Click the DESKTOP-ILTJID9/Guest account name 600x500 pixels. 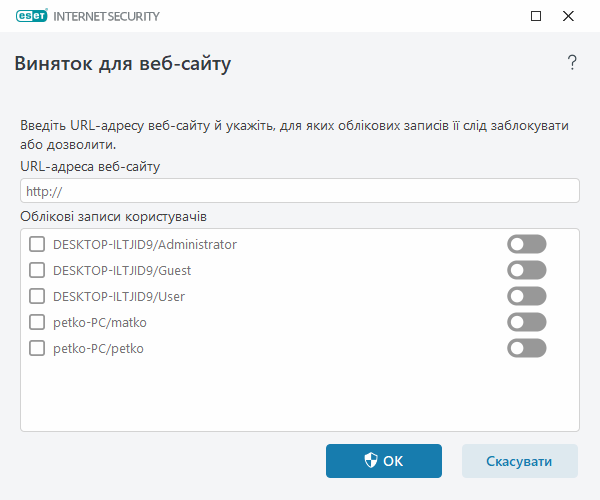click(122, 270)
